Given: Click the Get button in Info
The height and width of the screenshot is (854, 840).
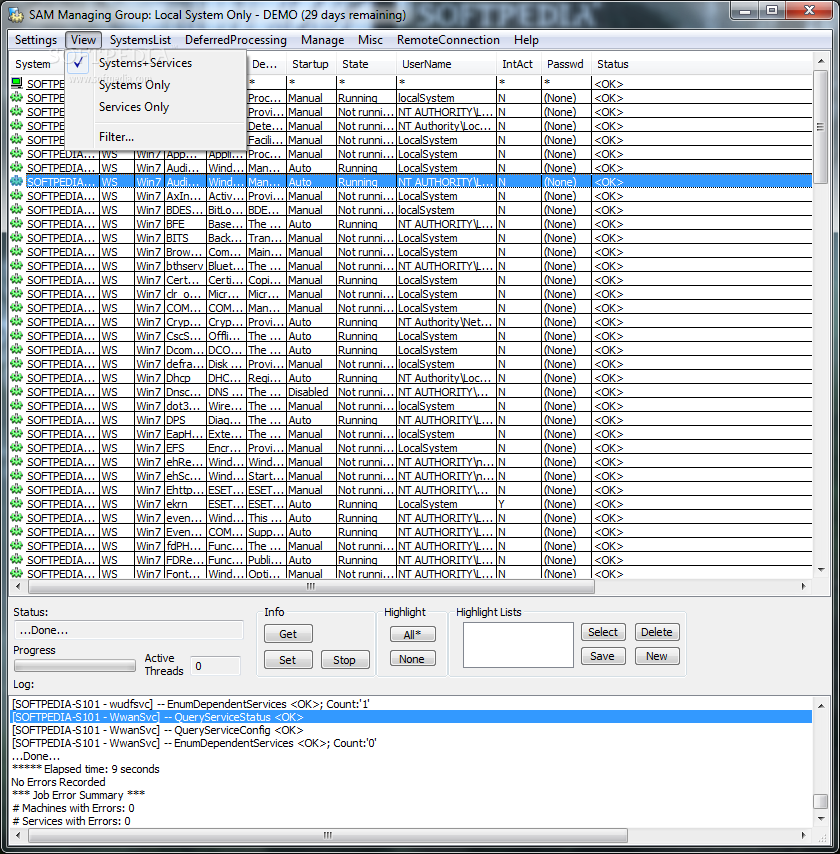Looking at the screenshot, I should pyautogui.click(x=288, y=634).
